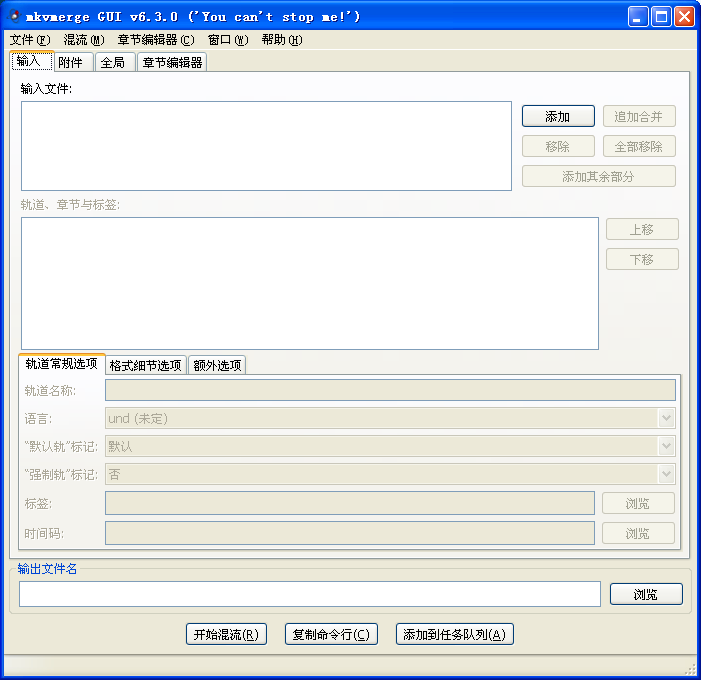Click the mkvmerge app icon in title bar

click(14, 16)
